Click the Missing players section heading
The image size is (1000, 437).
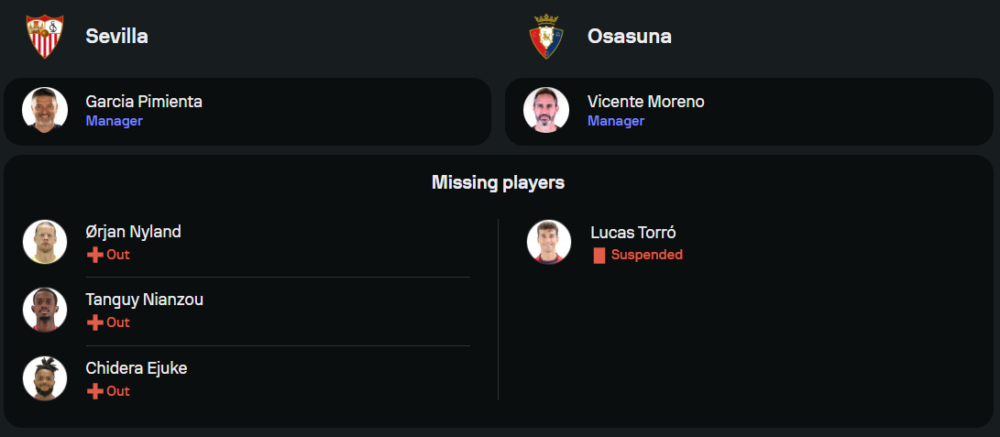(x=498, y=183)
